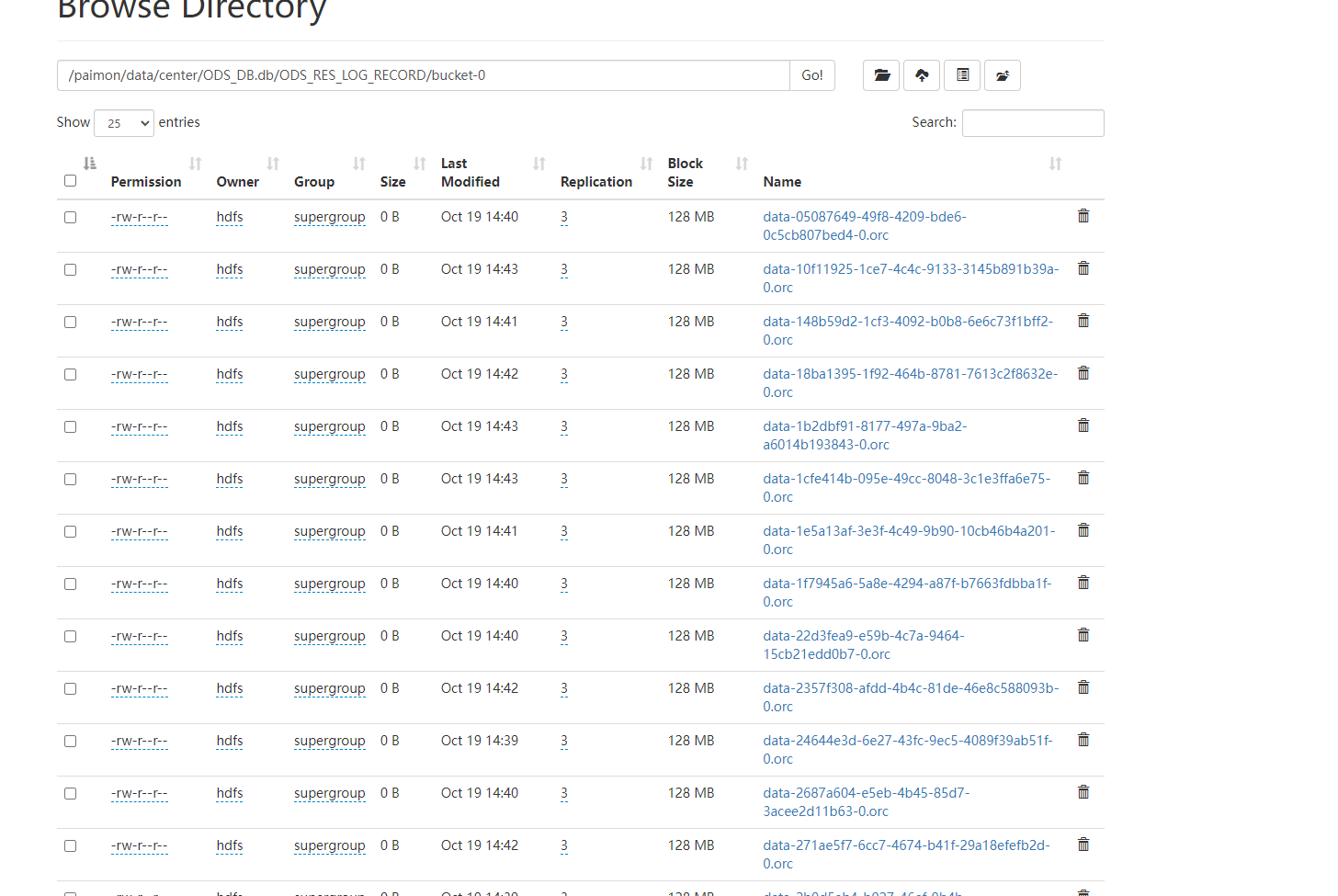Focus the Search input field
This screenshot has height=896, width=1338.
pyautogui.click(x=1033, y=123)
